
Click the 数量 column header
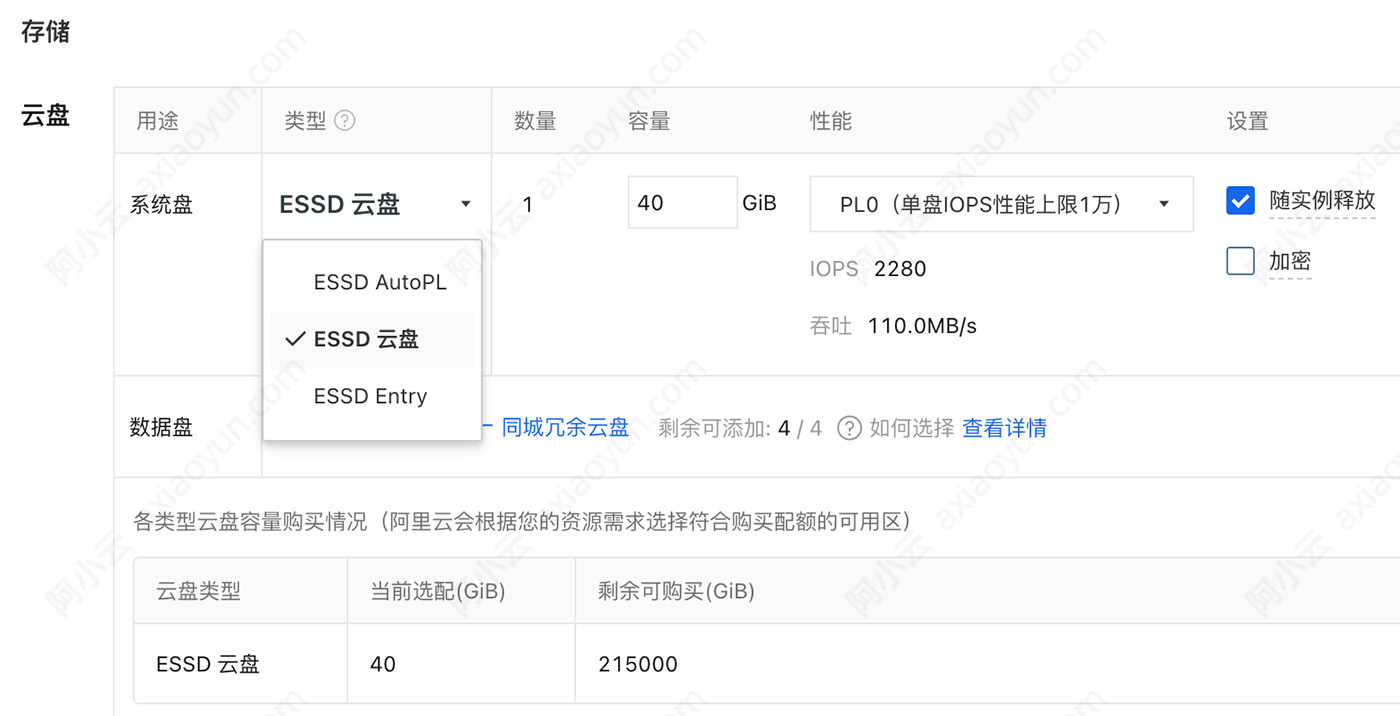click(535, 121)
